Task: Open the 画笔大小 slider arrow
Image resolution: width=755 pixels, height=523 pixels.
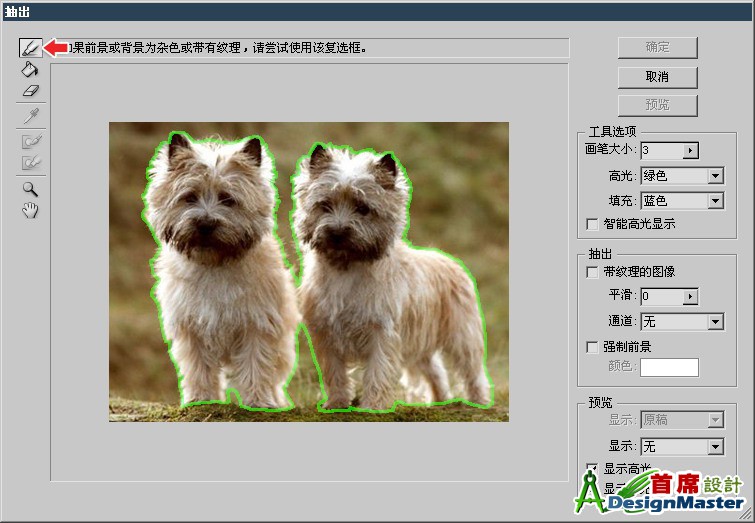Action: click(x=690, y=150)
